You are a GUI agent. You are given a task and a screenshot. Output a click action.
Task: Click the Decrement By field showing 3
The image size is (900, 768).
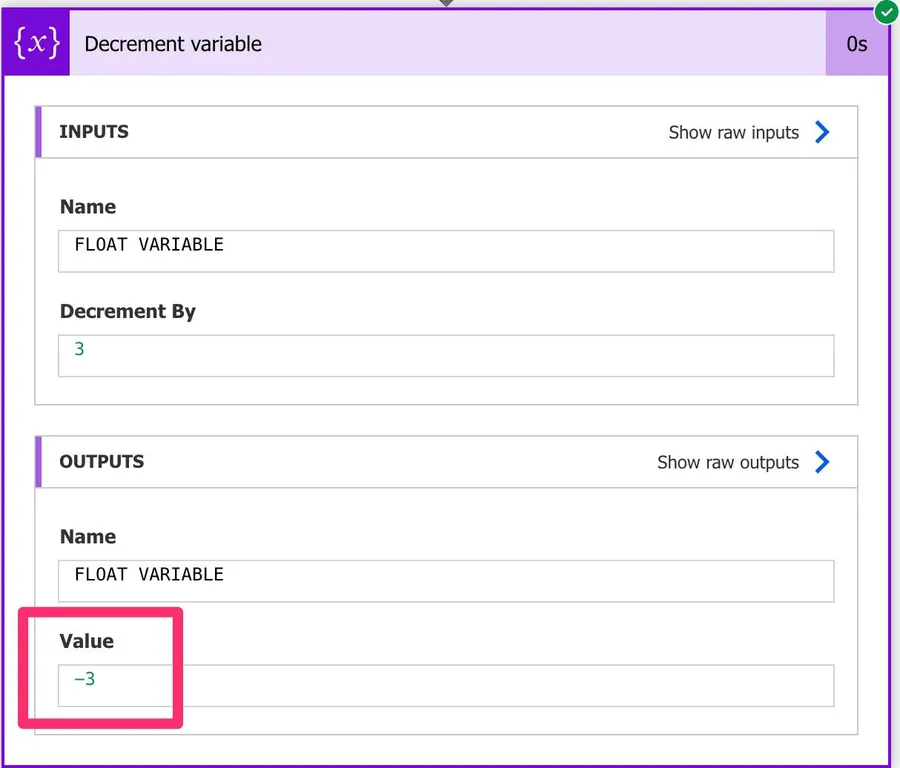point(446,356)
